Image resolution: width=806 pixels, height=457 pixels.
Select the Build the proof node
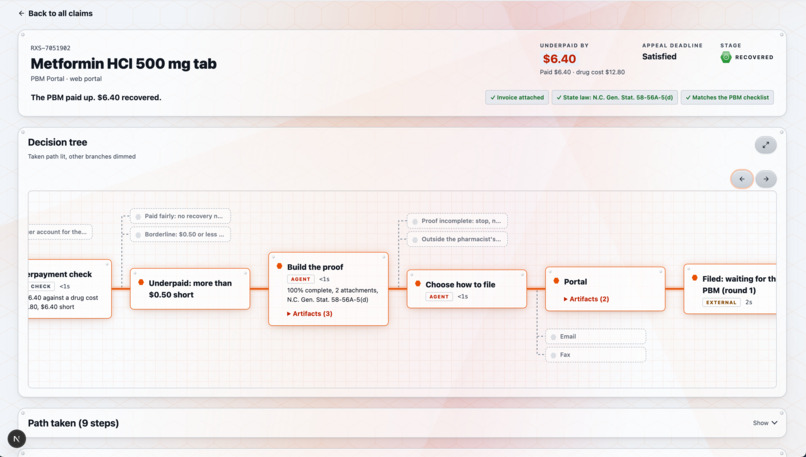pyautogui.click(x=328, y=289)
